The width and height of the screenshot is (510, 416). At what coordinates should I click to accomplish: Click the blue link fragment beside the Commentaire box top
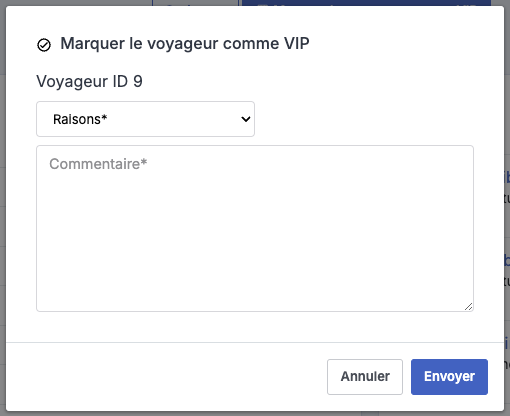coord(507,177)
